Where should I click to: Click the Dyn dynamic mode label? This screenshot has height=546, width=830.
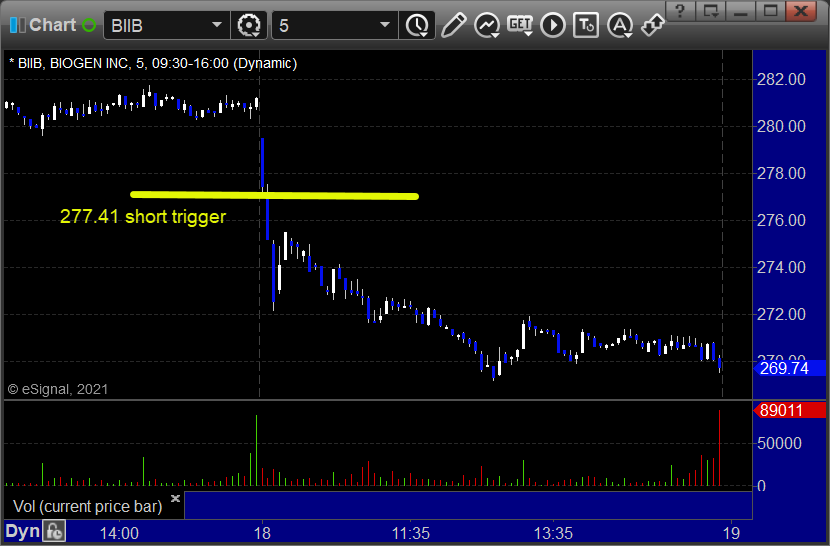click(22, 531)
